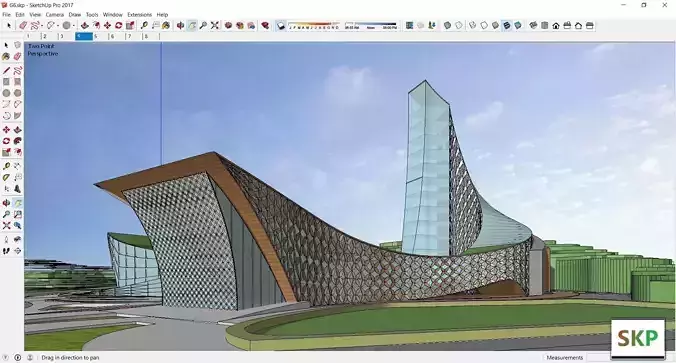Image resolution: width=676 pixels, height=363 pixels.
Task: Enable Wireframe face style
Action: click(x=473, y=25)
